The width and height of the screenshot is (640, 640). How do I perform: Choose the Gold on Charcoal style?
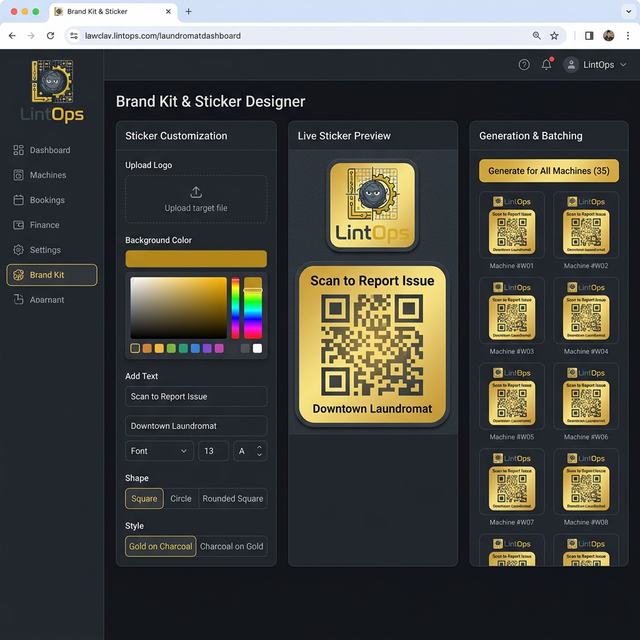pyautogui.click(x=160, y=546)
